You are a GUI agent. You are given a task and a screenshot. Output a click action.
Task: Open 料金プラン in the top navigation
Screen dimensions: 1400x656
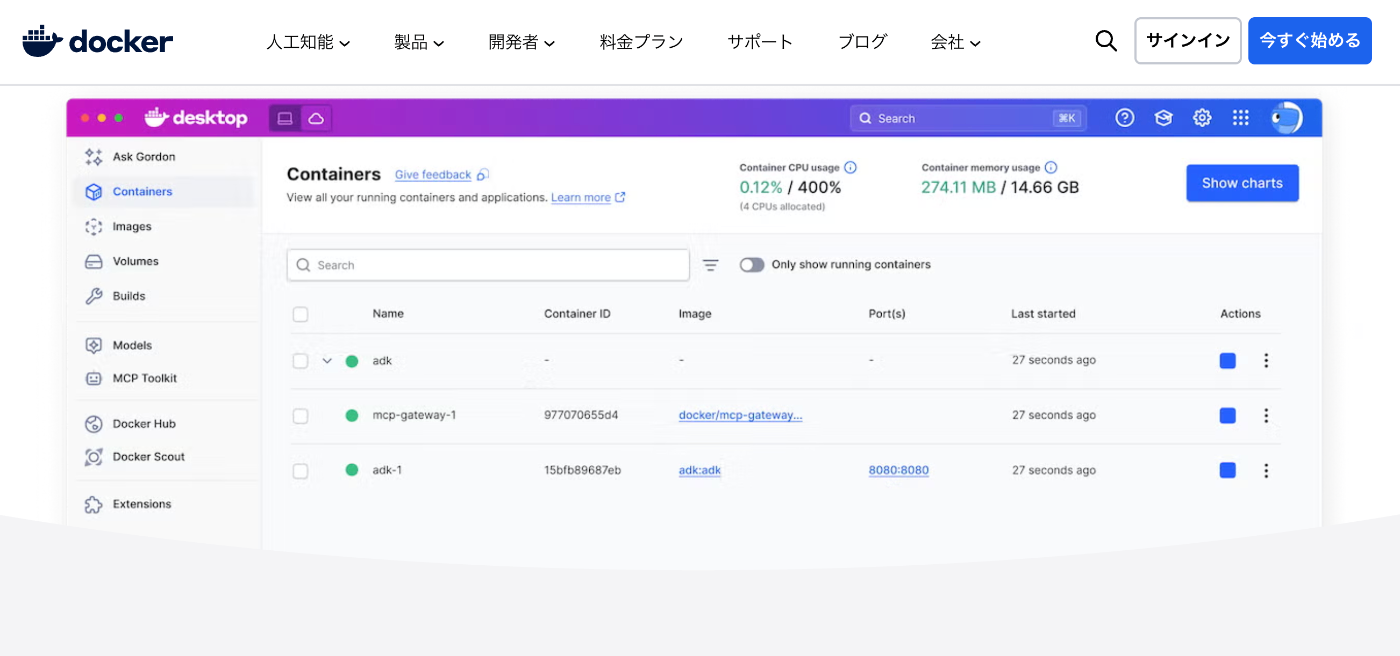click(x=641, y=42)
